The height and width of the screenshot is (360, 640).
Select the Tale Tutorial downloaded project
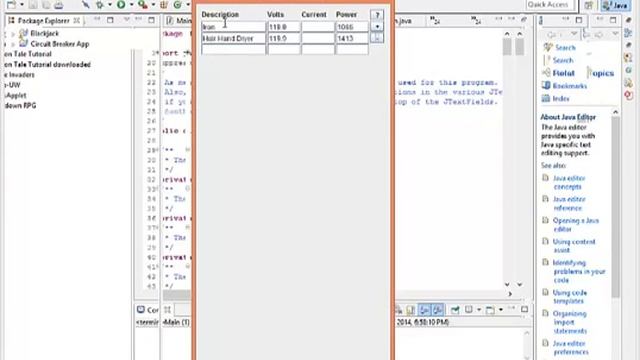pos(47,64)
